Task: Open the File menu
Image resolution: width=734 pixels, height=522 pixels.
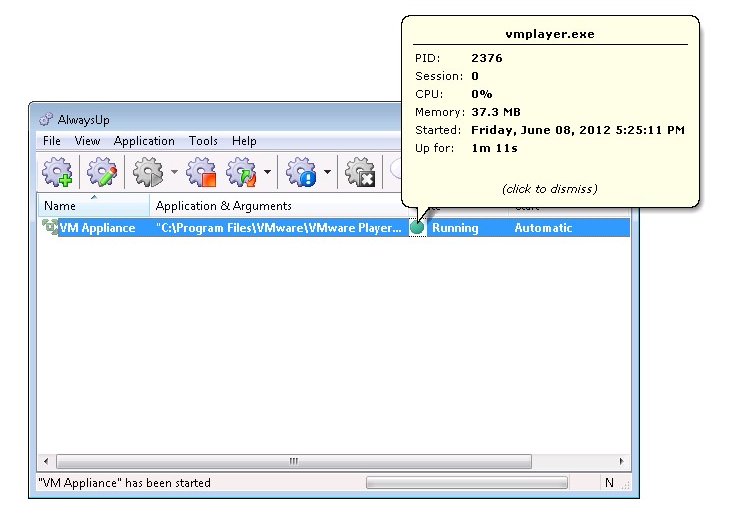Action: coord(51,141)
